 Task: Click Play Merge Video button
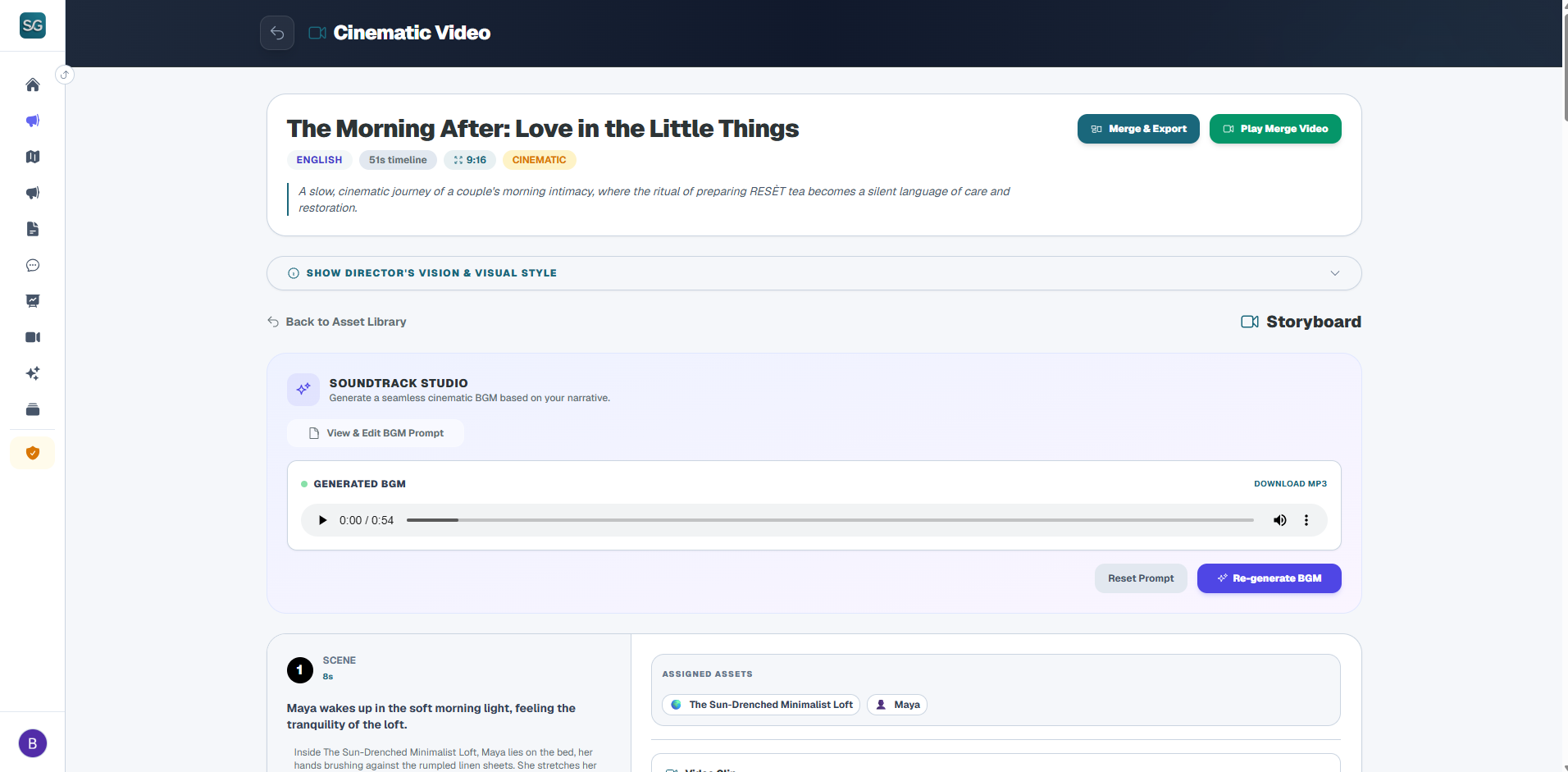tap(1275, 129)
